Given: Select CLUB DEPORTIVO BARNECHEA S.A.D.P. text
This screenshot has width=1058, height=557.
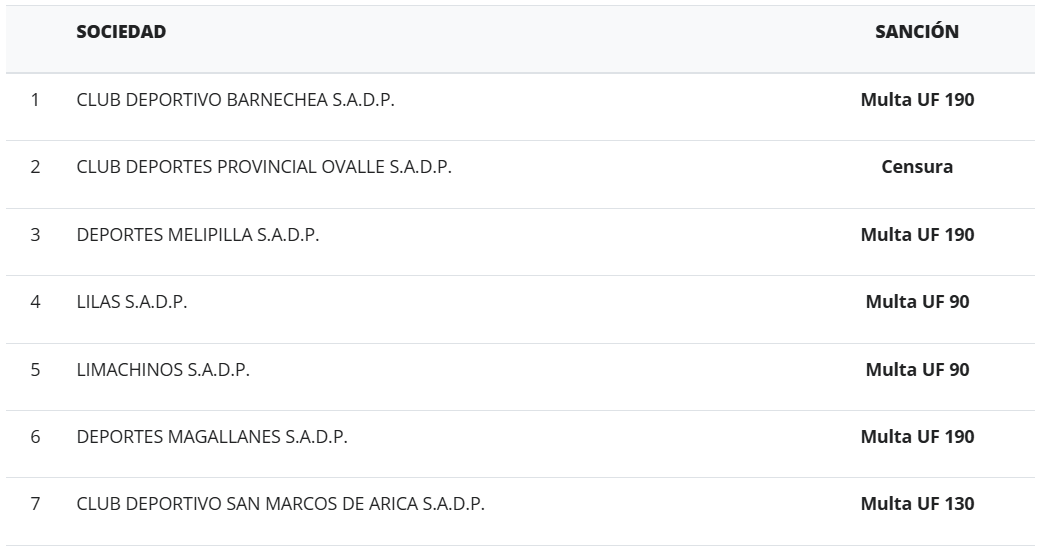Looking at the screenshot, I should coord(235,100).
